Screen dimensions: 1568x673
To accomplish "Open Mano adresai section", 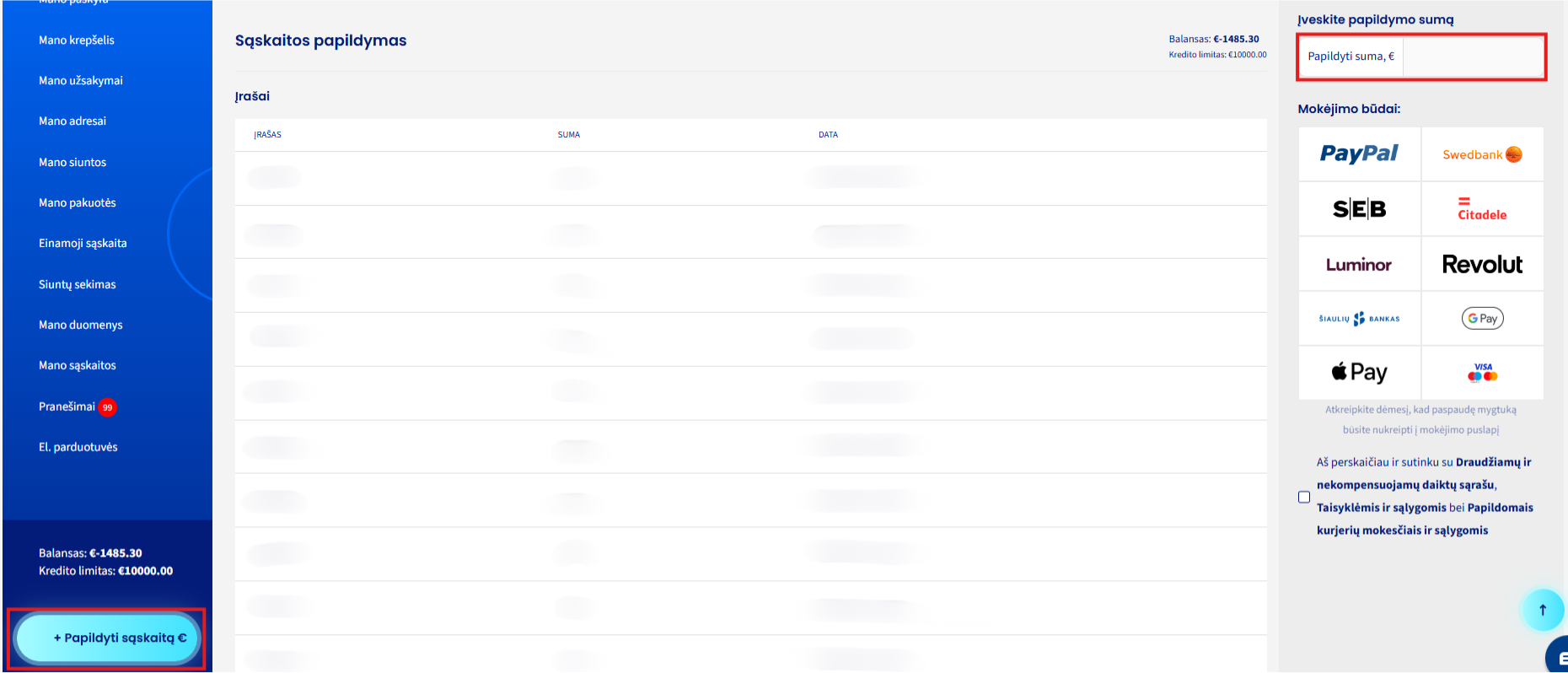I will pyautogui.click(x=72, y=121).
